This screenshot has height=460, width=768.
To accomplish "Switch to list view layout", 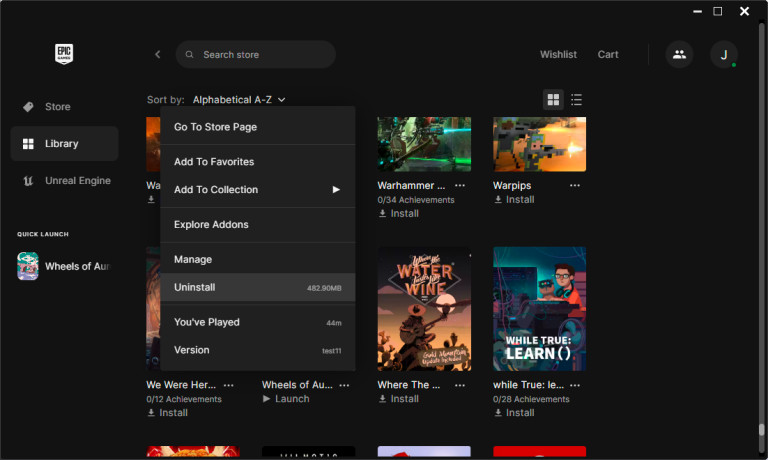I will coord(576,99).
